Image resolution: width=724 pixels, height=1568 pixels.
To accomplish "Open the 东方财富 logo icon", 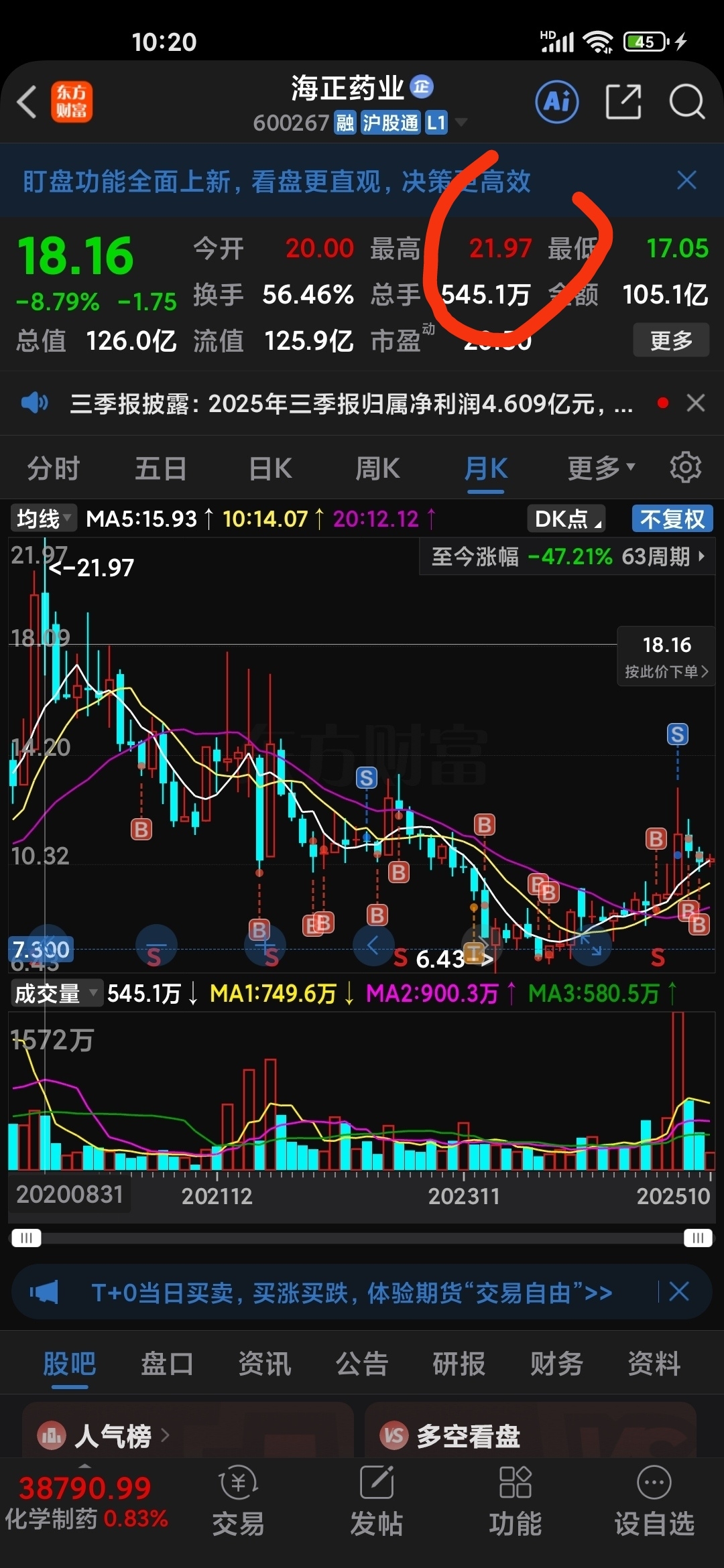I will click(x=72, y=103).
